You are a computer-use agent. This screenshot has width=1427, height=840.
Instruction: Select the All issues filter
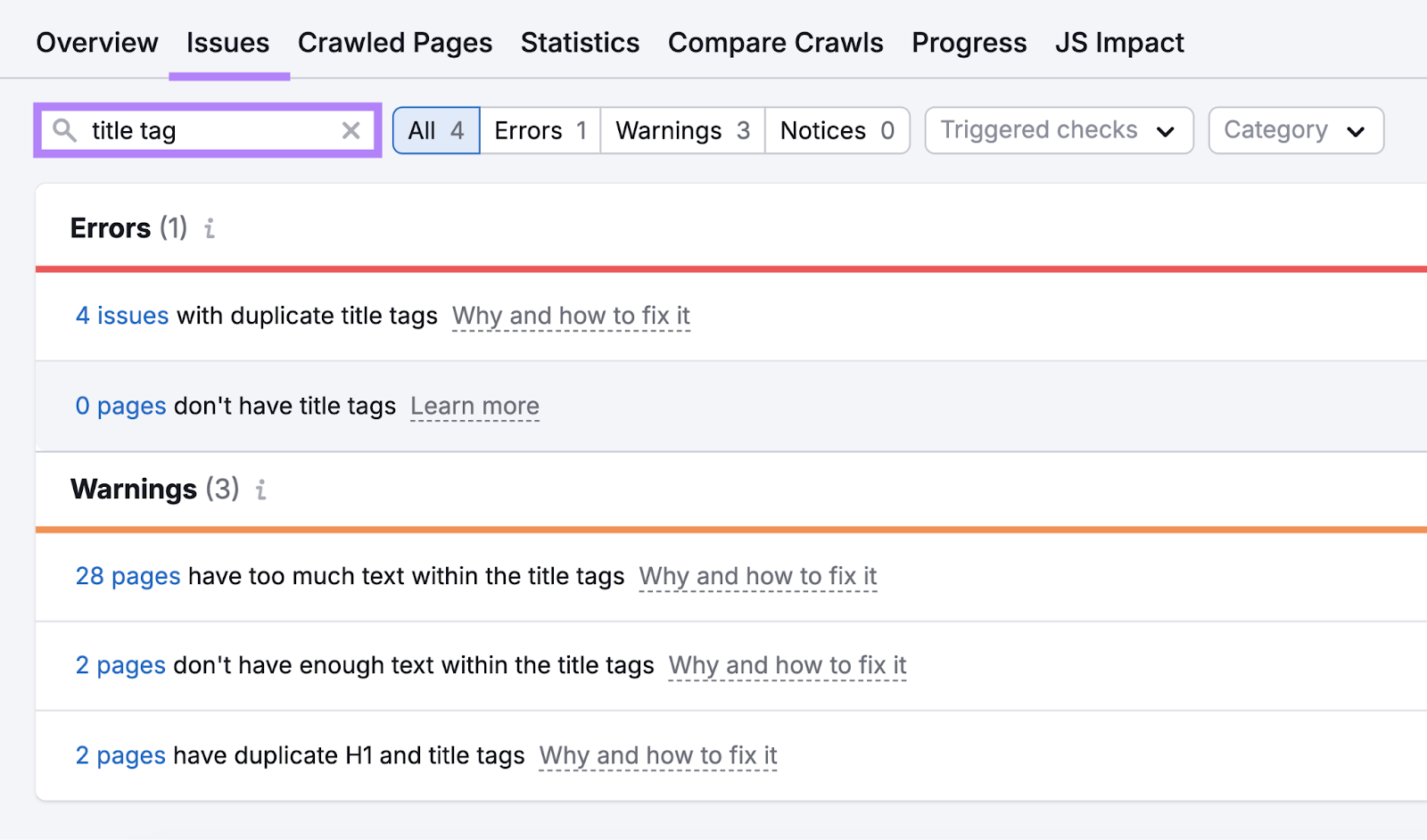pos(435,130)
